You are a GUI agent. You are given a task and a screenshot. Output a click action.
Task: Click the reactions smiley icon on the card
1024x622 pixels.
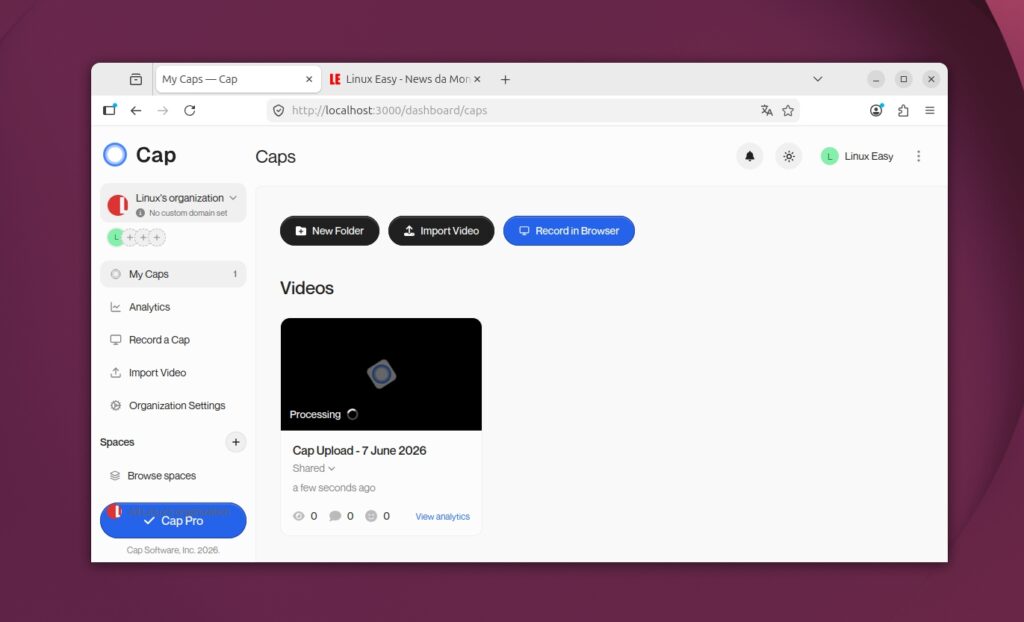(371, 516)
